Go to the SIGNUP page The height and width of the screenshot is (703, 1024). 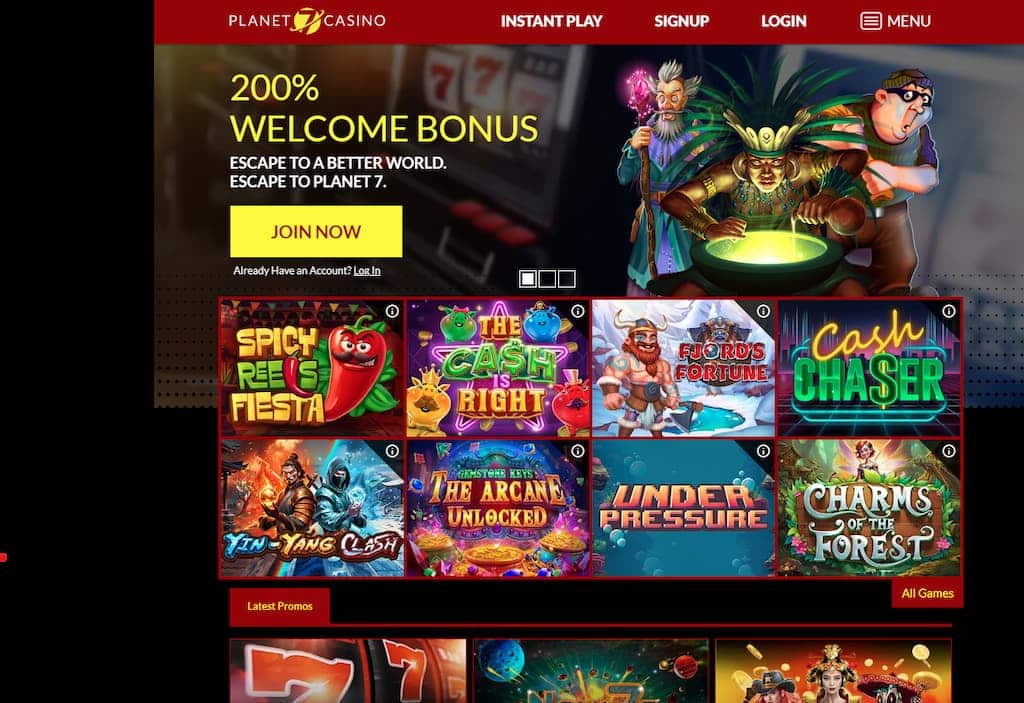(681, 21)
